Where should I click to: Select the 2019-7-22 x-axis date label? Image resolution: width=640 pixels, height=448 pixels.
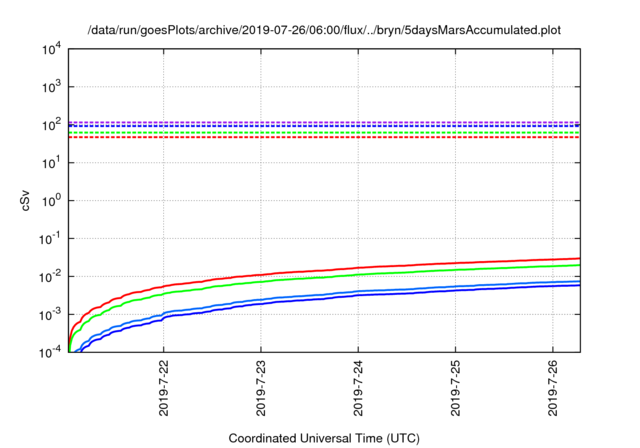click(164, 388)
